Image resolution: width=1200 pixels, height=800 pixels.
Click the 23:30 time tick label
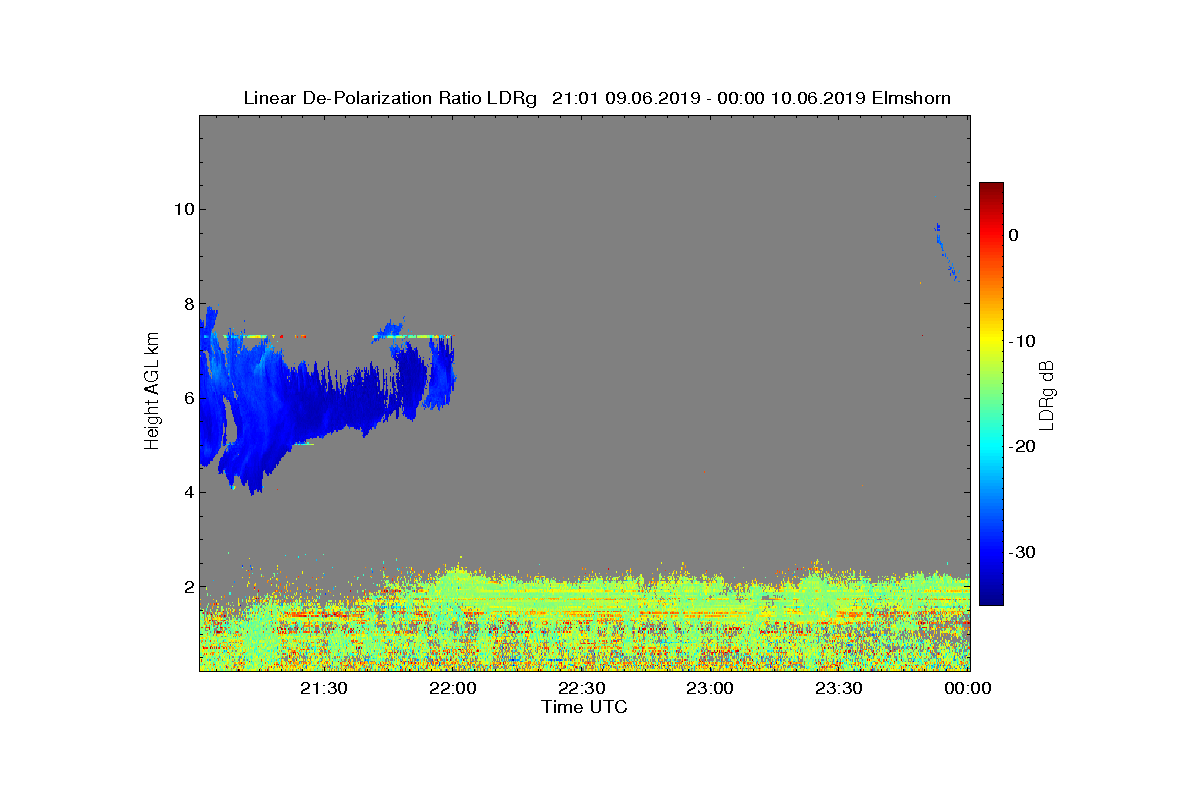(841, 688)
